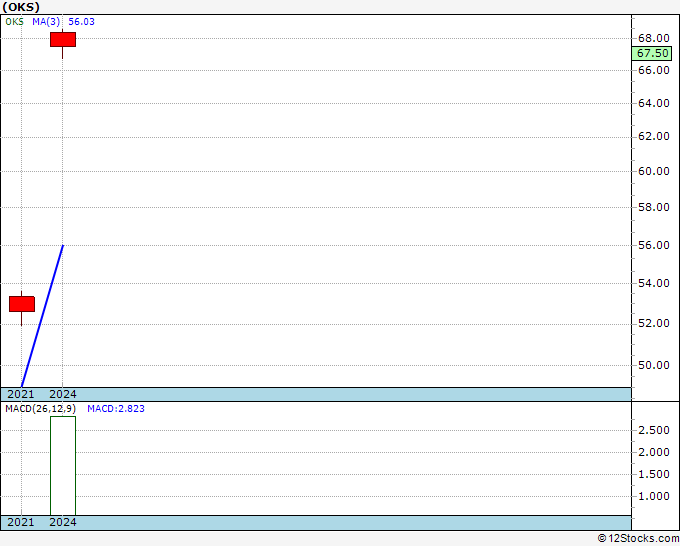Click the MACD(26,12,9) indicator label

tap(41, 409)
